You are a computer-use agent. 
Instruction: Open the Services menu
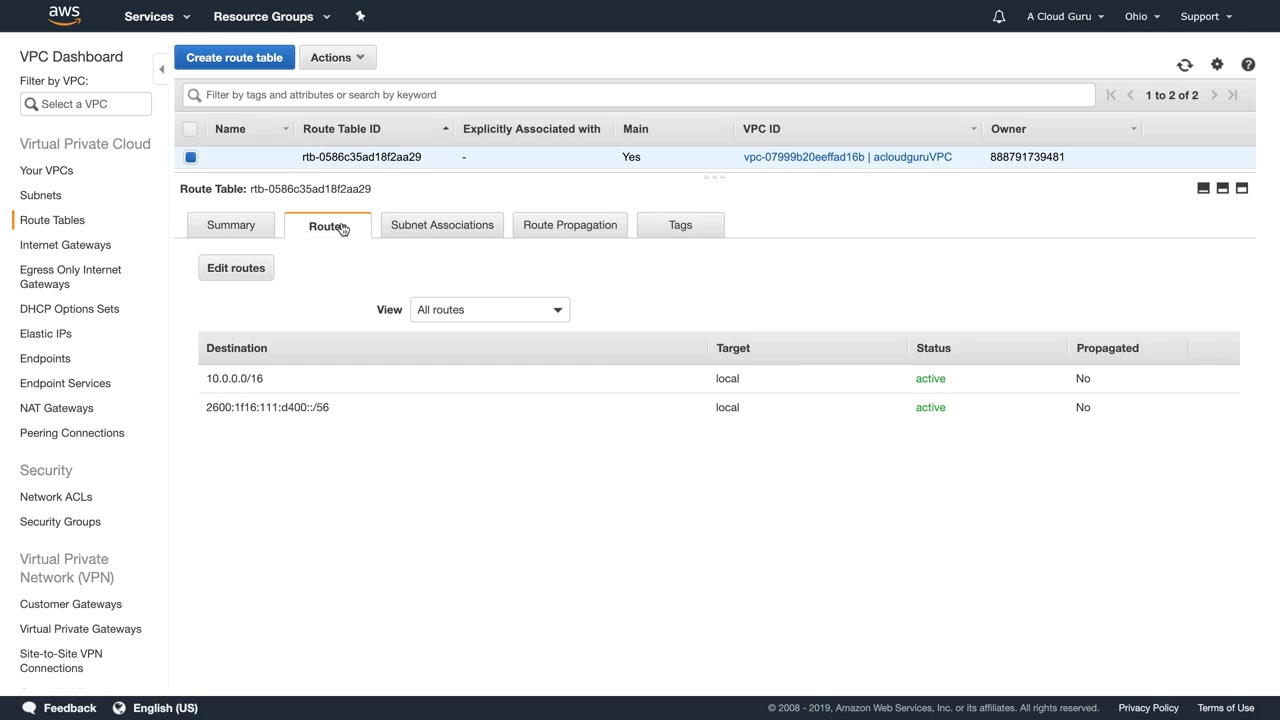(x=156, y=16)
